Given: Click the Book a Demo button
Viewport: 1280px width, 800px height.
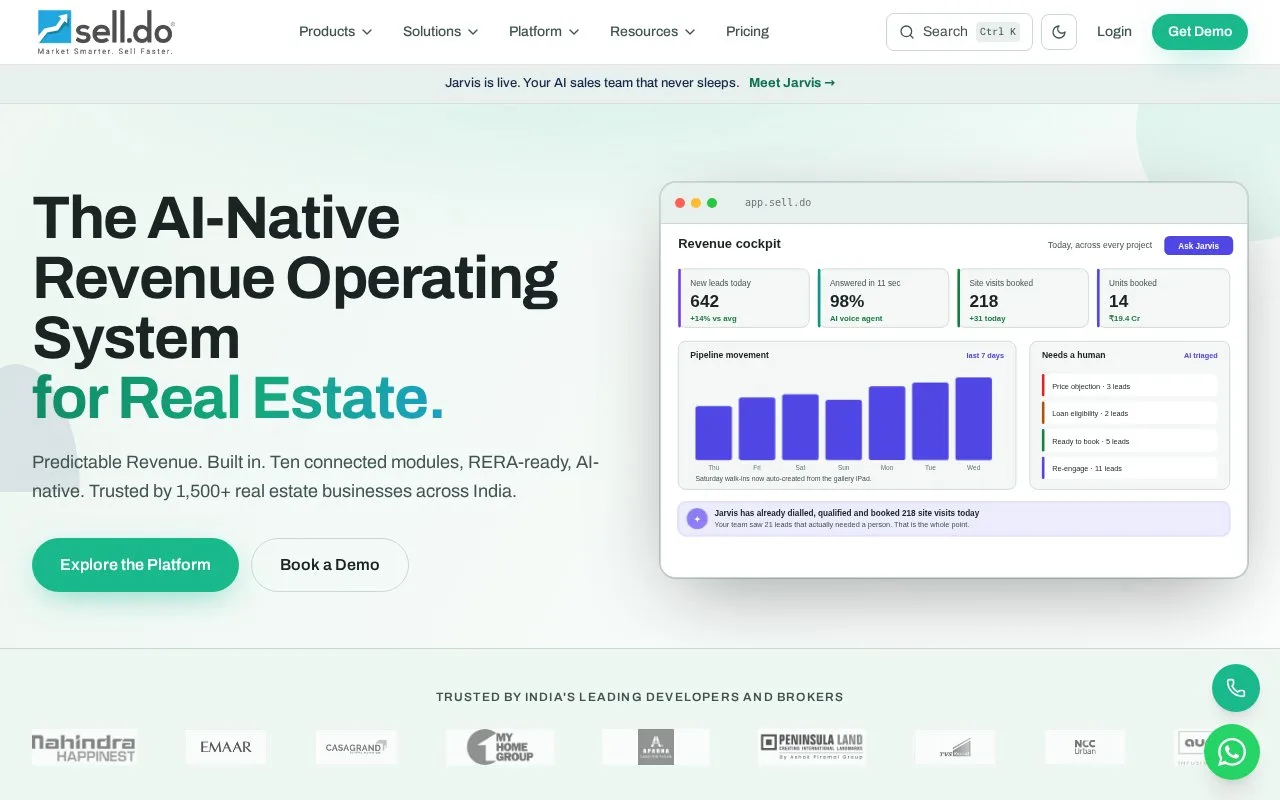Looking at the screenshot, I should (330, 565).
